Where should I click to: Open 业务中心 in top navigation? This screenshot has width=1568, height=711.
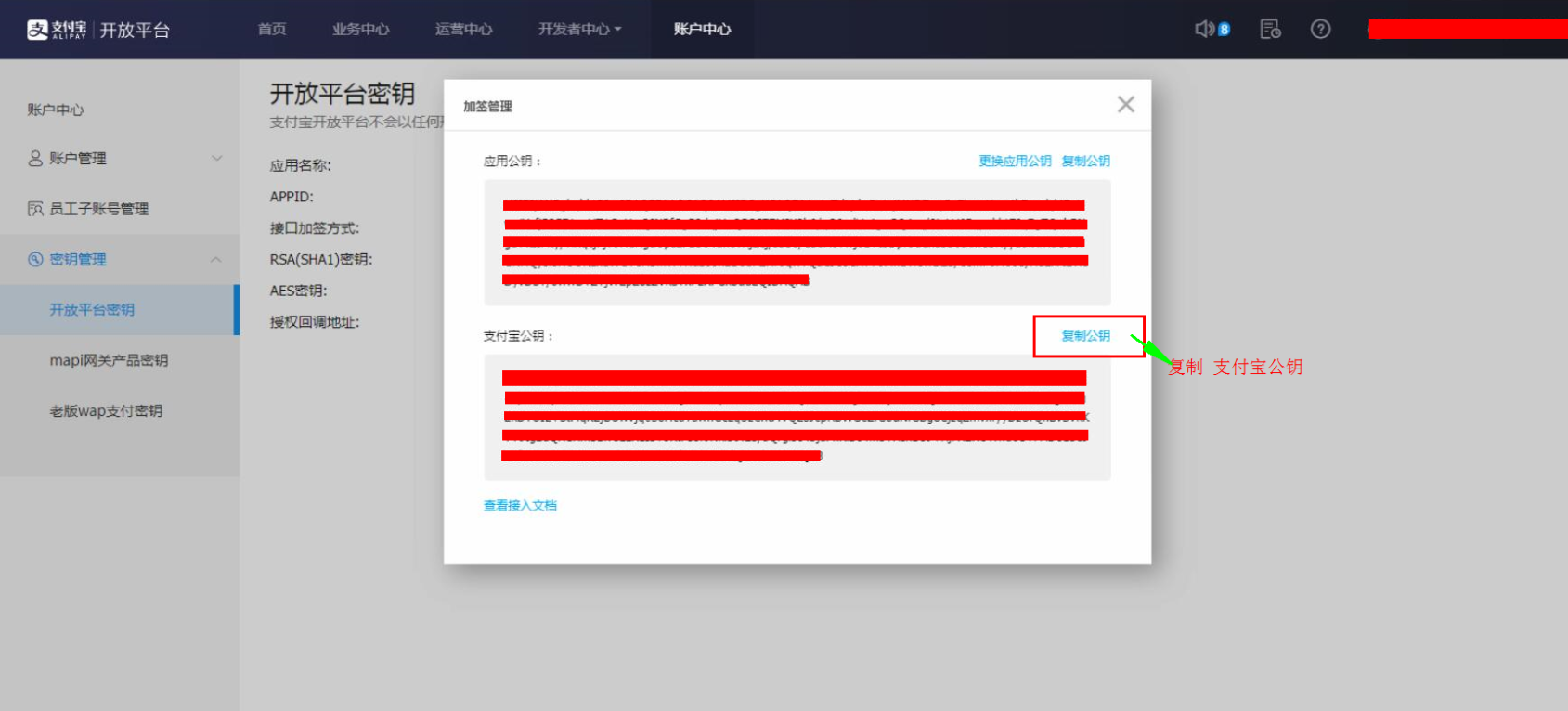pos(361,30)
